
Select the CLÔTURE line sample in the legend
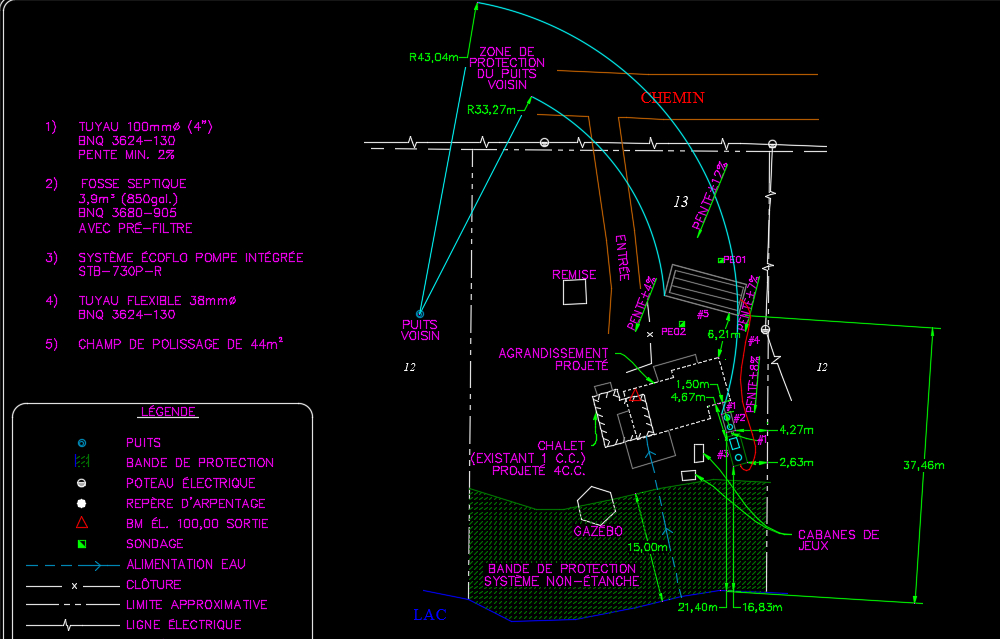pos(65,585)
